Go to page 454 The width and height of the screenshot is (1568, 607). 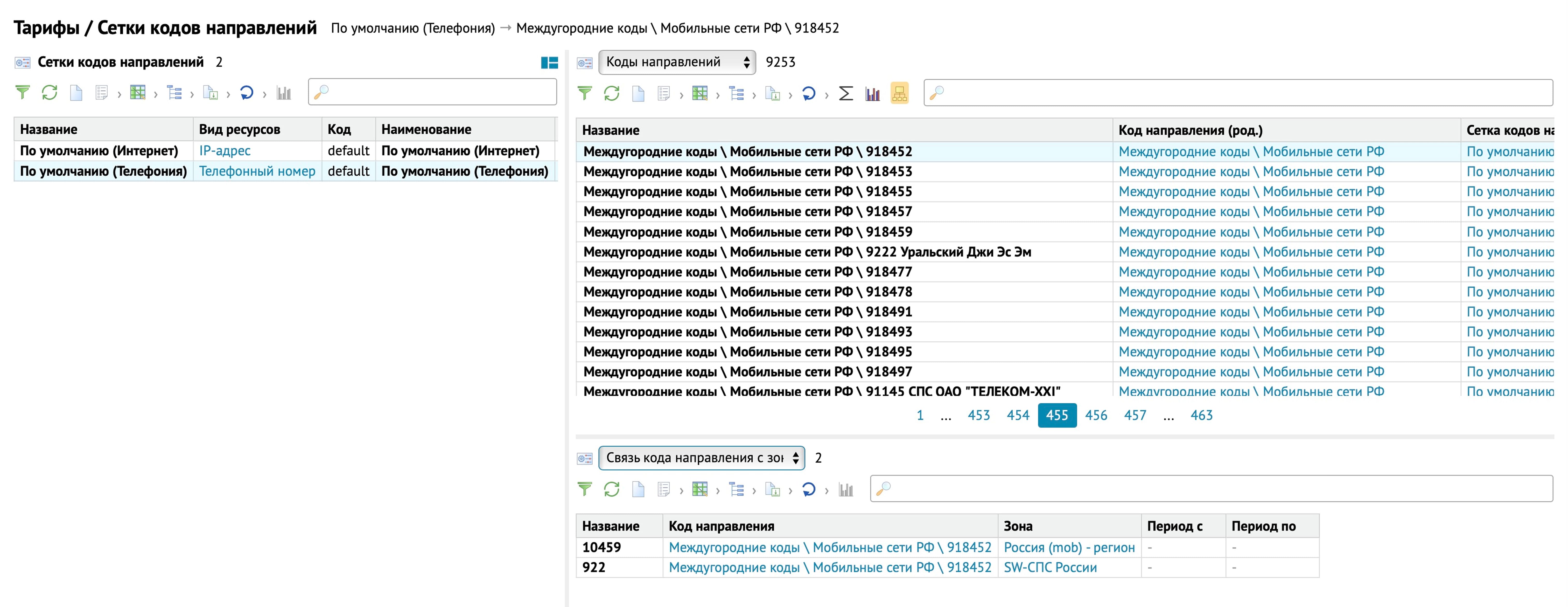[1018, 415]
